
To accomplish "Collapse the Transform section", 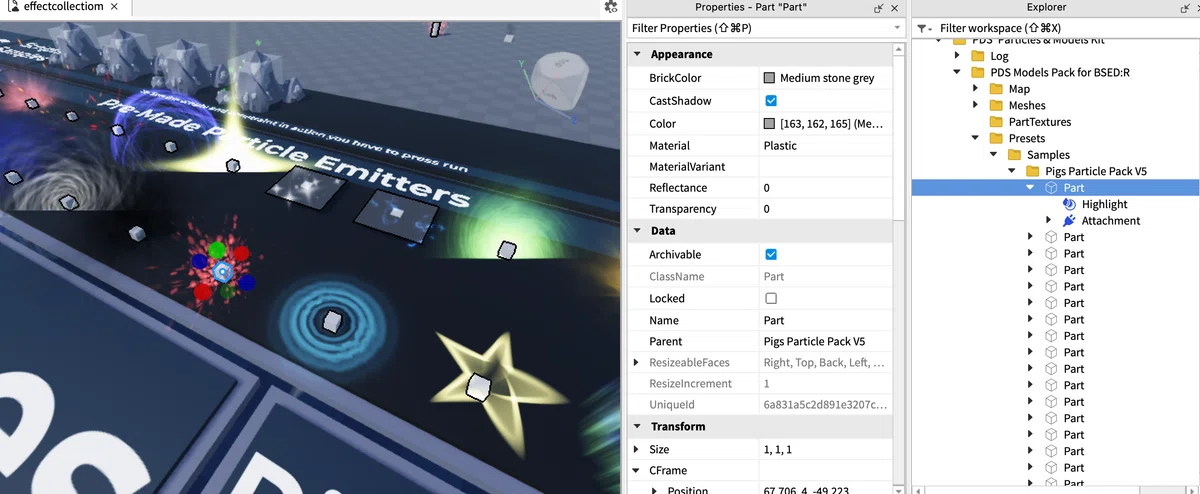I will point(637,426).
